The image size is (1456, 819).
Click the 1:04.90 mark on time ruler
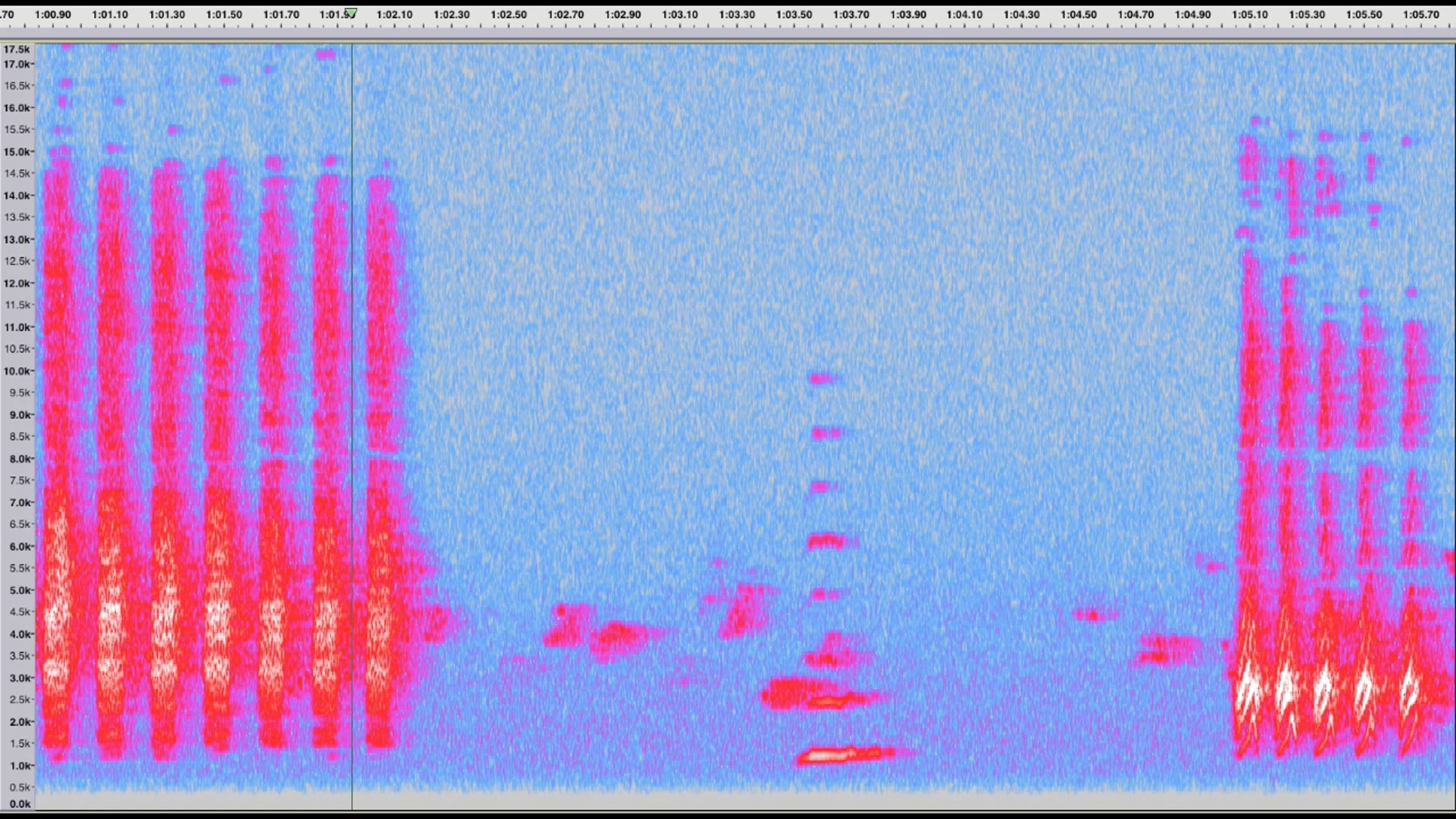click(x=1193, y=15)
